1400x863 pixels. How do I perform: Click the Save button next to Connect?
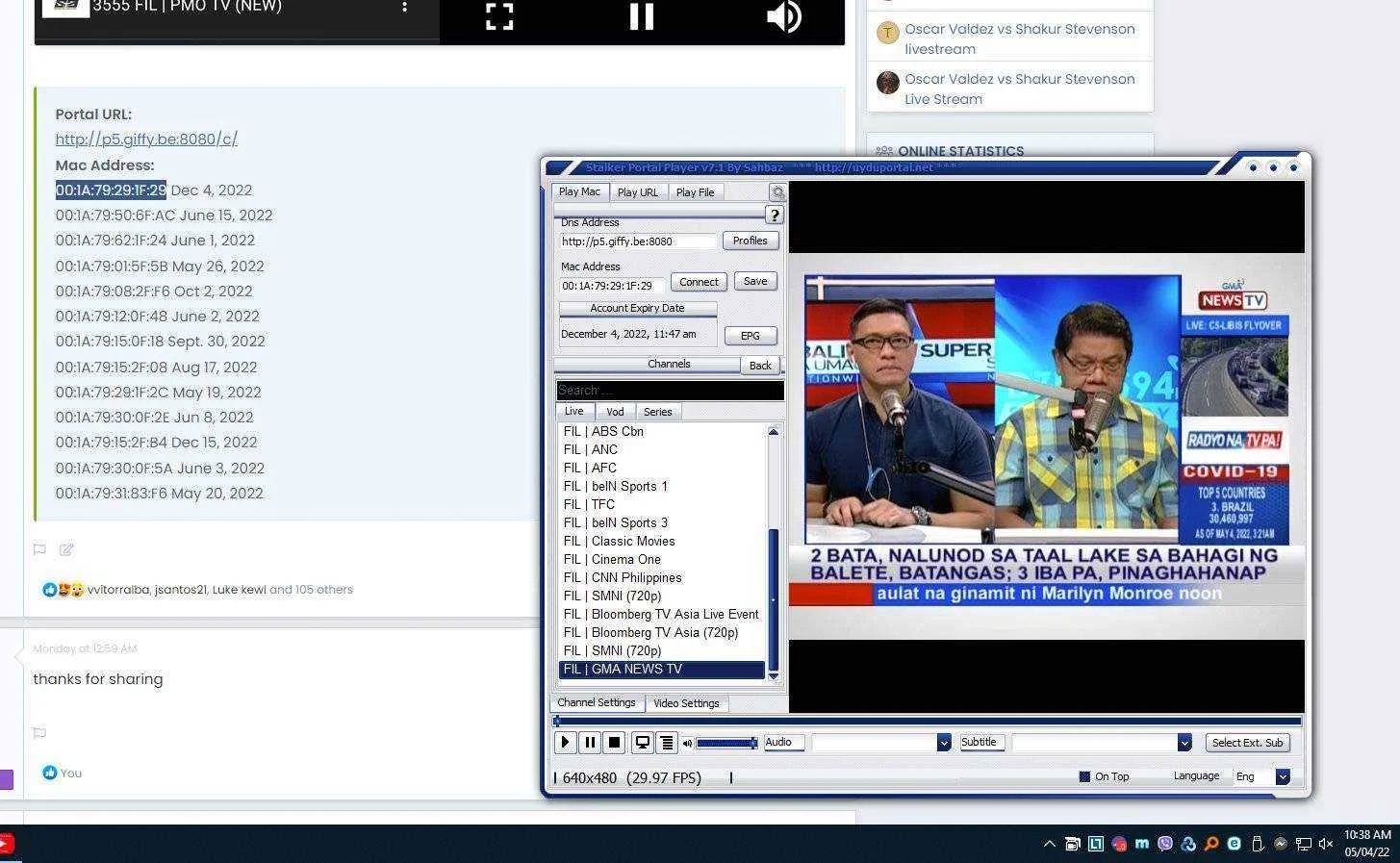click(x=755, y=281)
